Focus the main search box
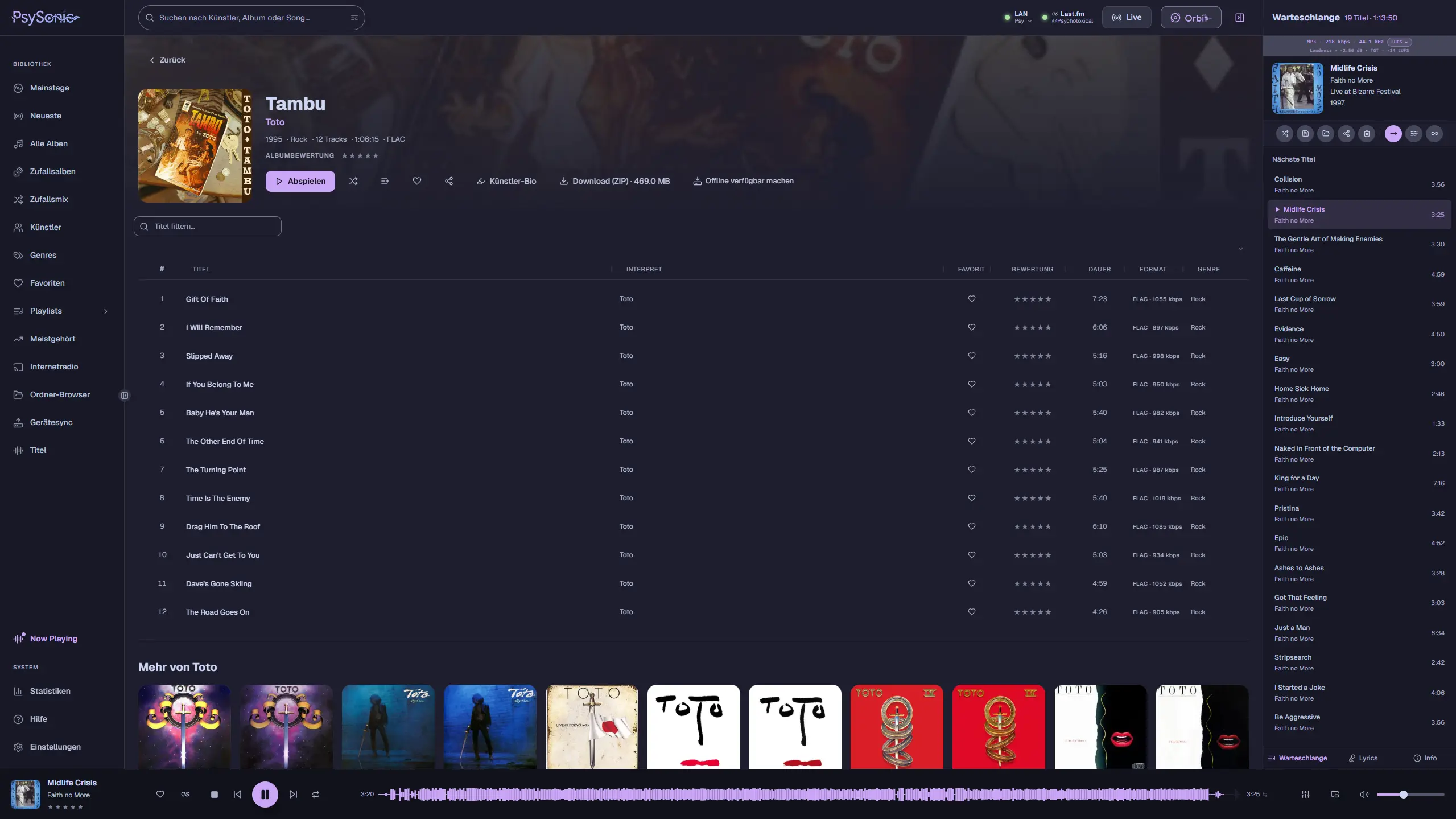This screenshot has height=819, width=1456. coord(251,18)
